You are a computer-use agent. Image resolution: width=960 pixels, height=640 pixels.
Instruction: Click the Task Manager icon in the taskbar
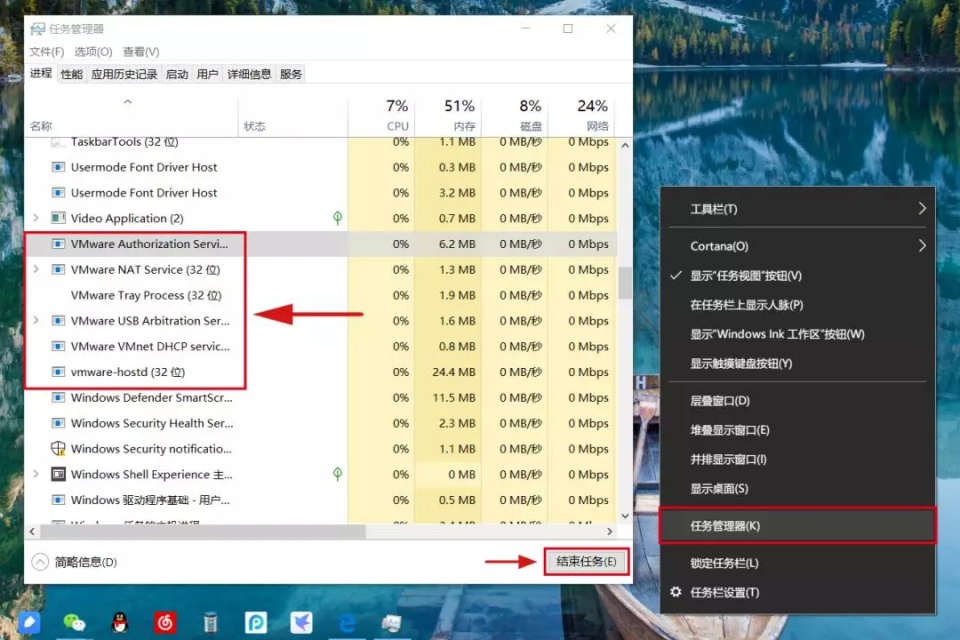coord(392,623)
